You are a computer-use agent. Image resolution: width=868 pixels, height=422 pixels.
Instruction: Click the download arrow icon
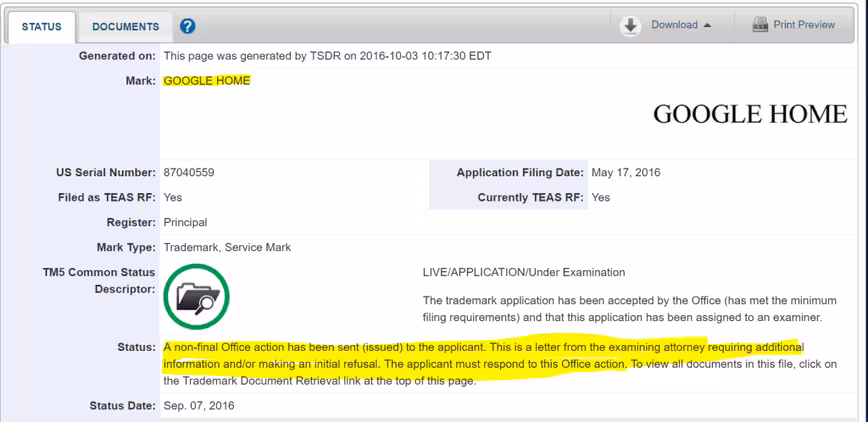pyautogui.click(x=630, y=25)
